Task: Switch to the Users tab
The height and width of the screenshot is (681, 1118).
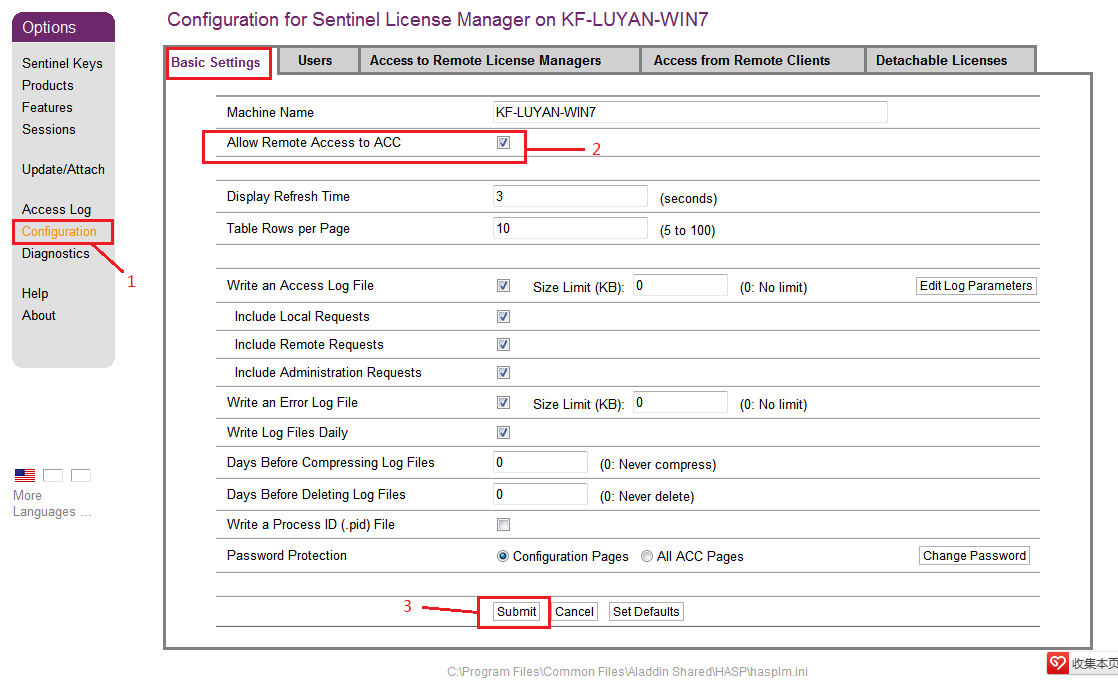Action: [315, 61]
